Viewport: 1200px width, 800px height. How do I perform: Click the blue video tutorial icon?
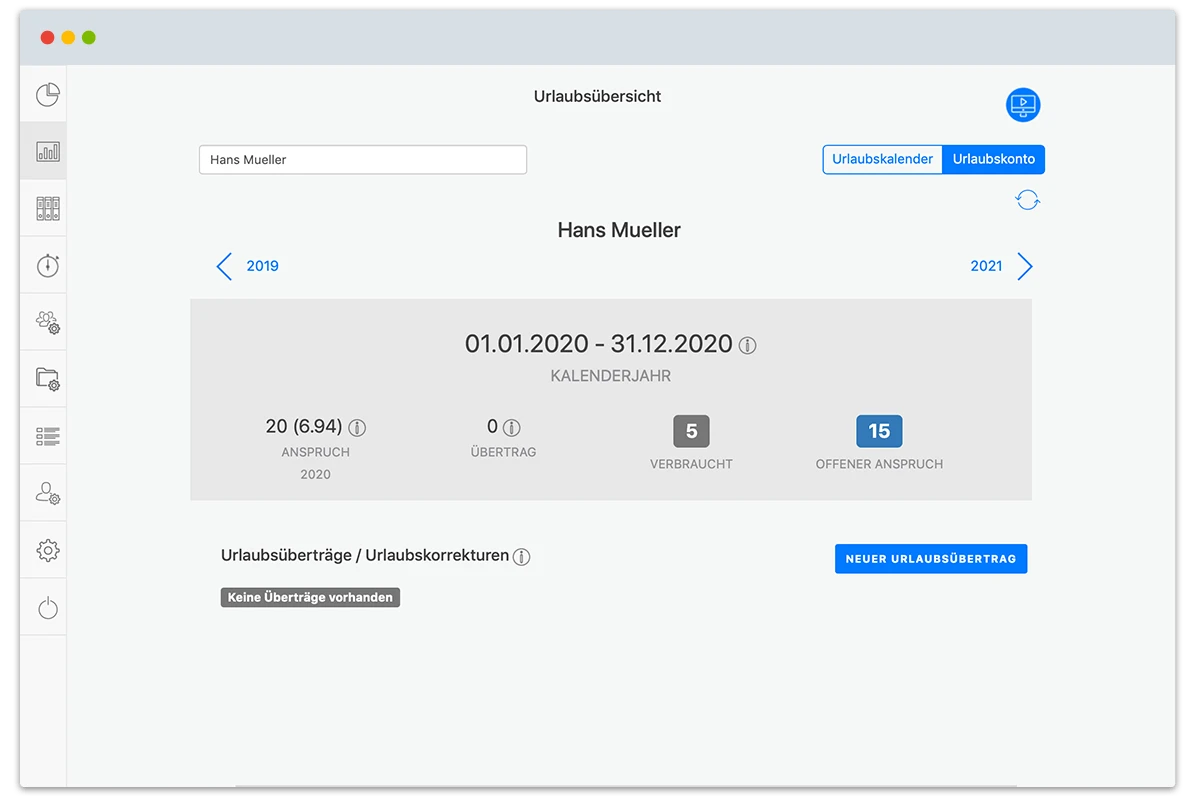tap(1023, 105)
